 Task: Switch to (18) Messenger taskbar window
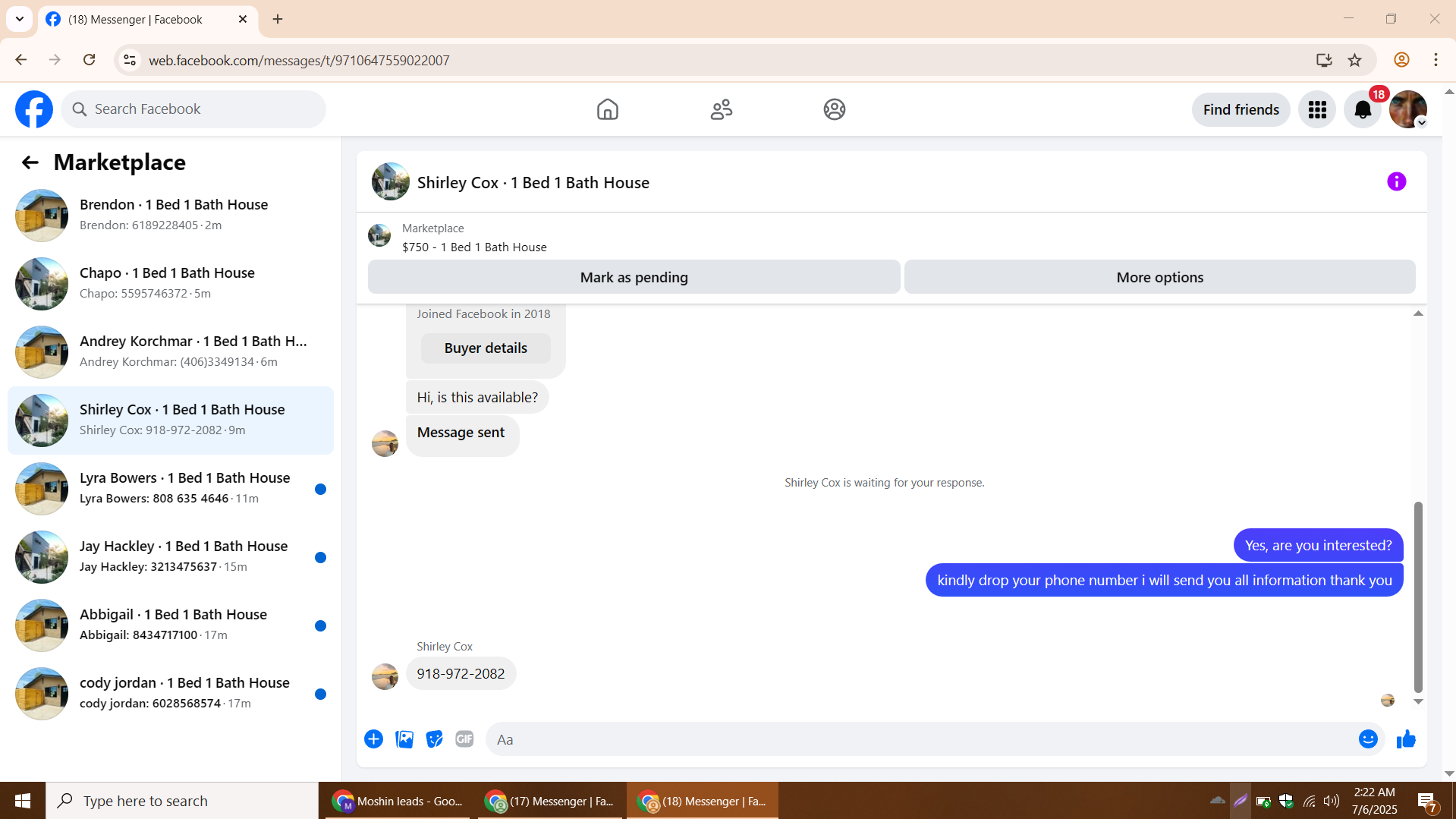point(703,801)
